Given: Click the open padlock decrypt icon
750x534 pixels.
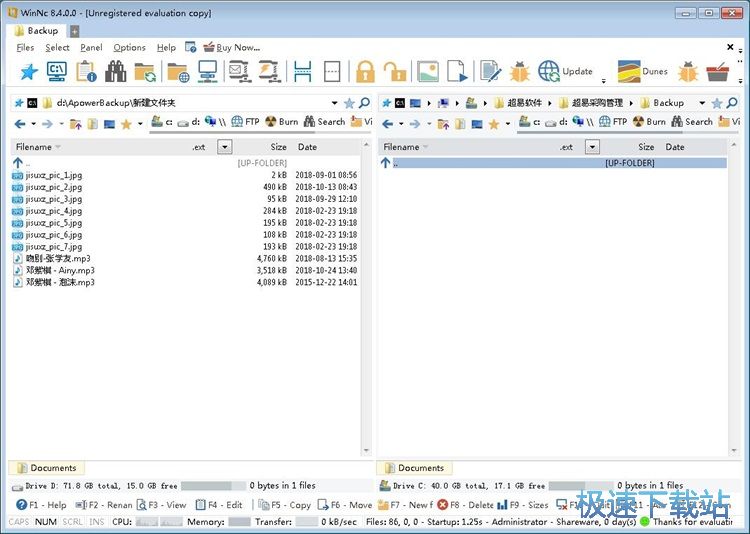Looking at the screenshot, I should click(x=395, y=71).
